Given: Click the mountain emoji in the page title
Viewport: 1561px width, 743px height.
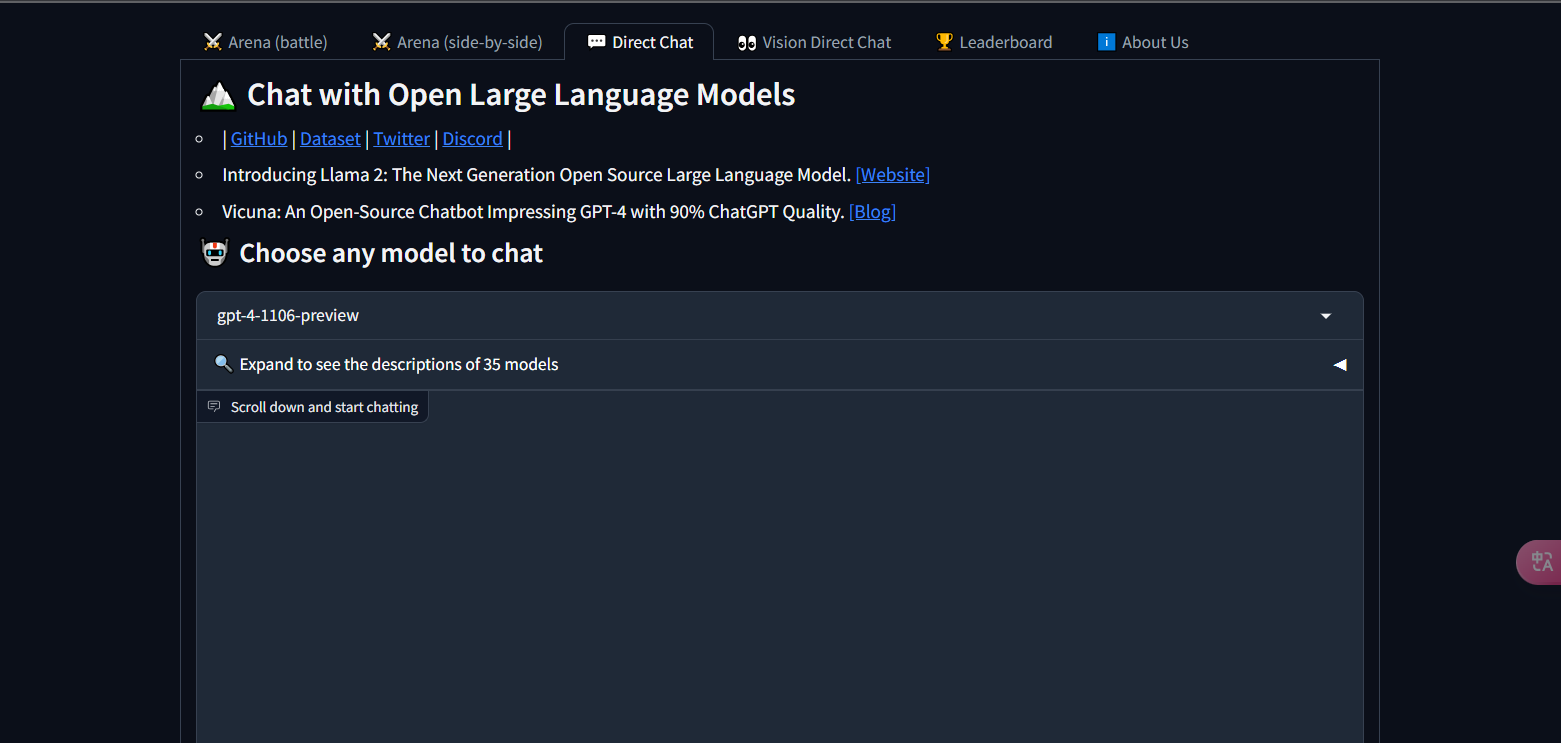Looking at the screenshot, I should click(218, 95).
